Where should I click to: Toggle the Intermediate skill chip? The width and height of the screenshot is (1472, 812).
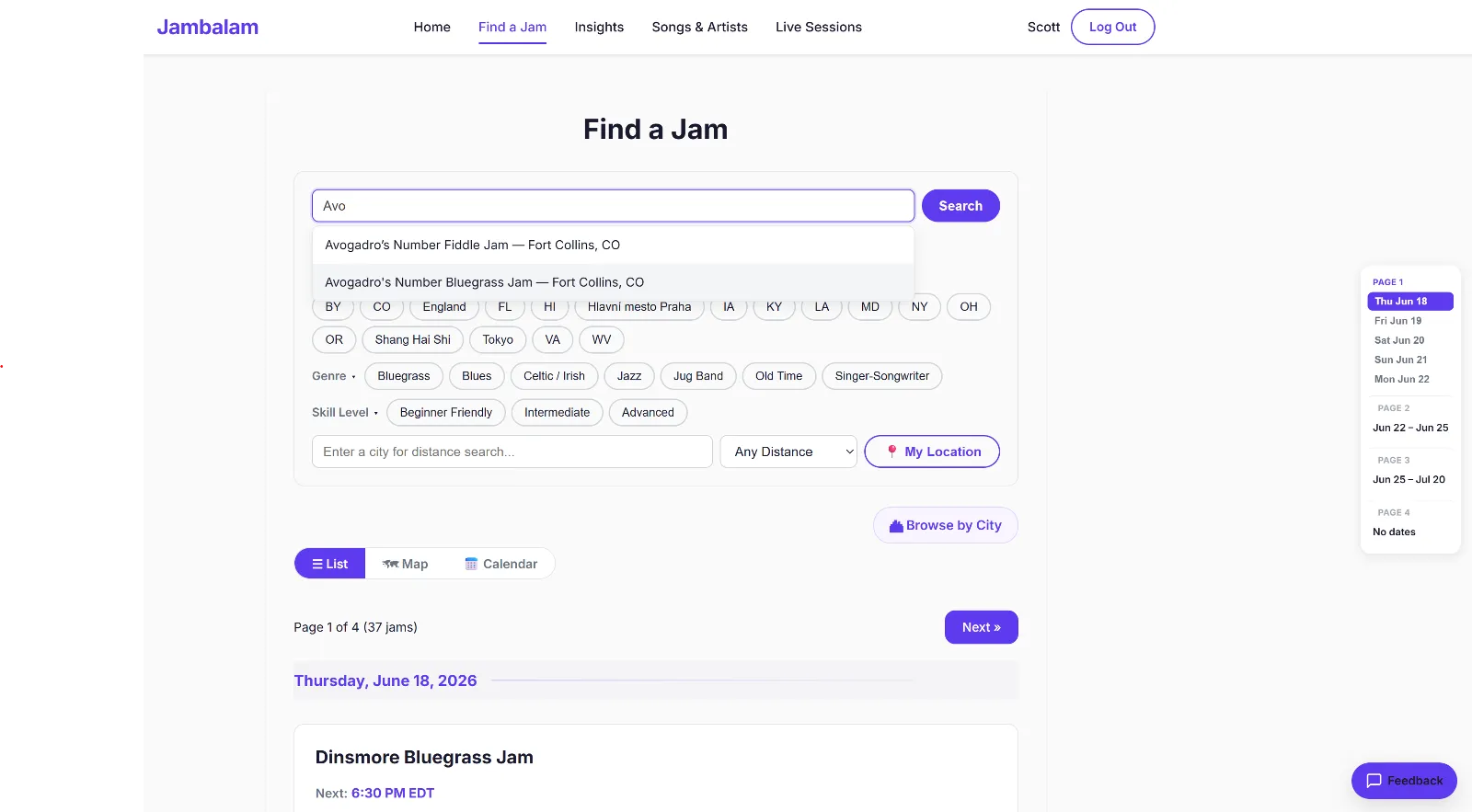click(x=557, y=413)
